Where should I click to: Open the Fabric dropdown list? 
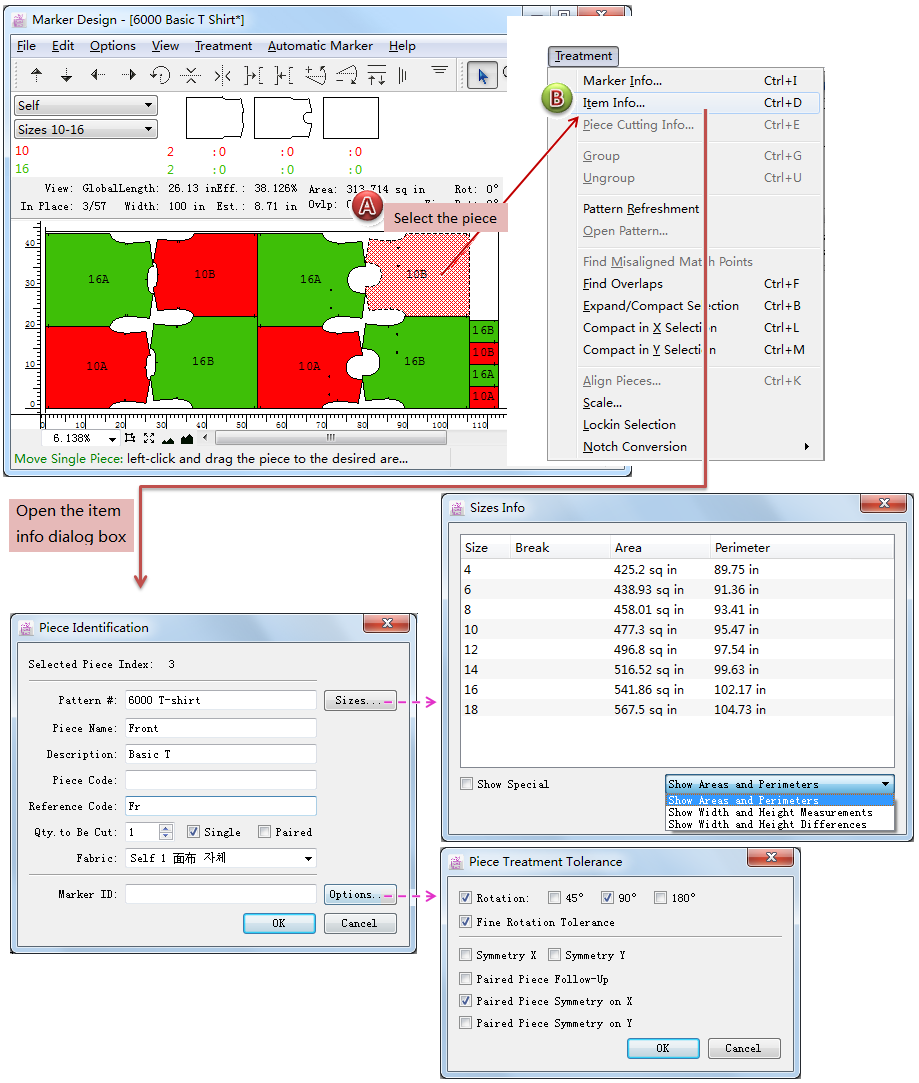tap(308, 858)
